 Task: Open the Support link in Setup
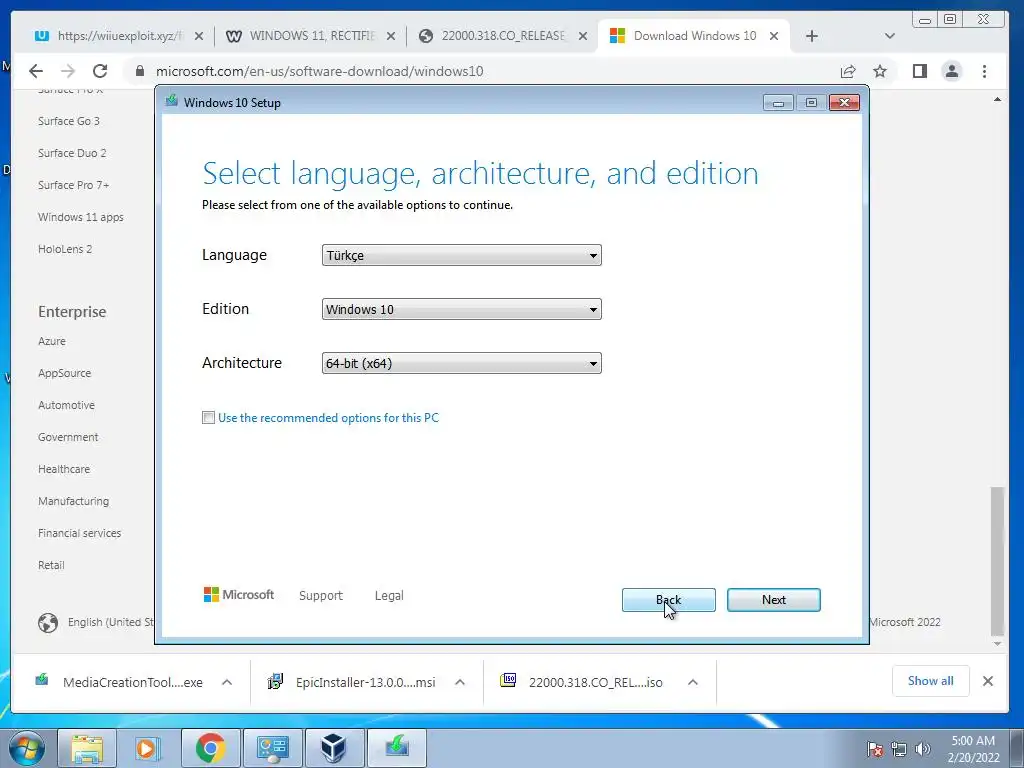[x=321, y=596]
